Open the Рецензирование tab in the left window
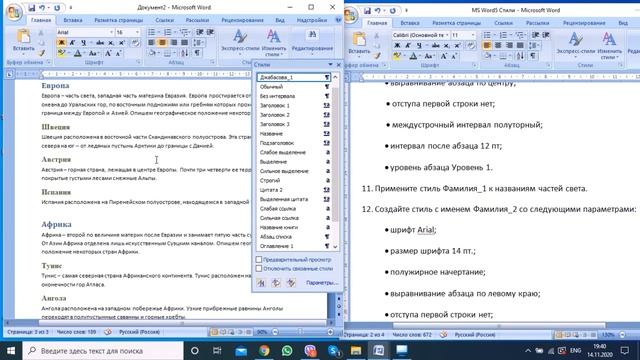This screenshot has width=640, height=360. (242, 20)
